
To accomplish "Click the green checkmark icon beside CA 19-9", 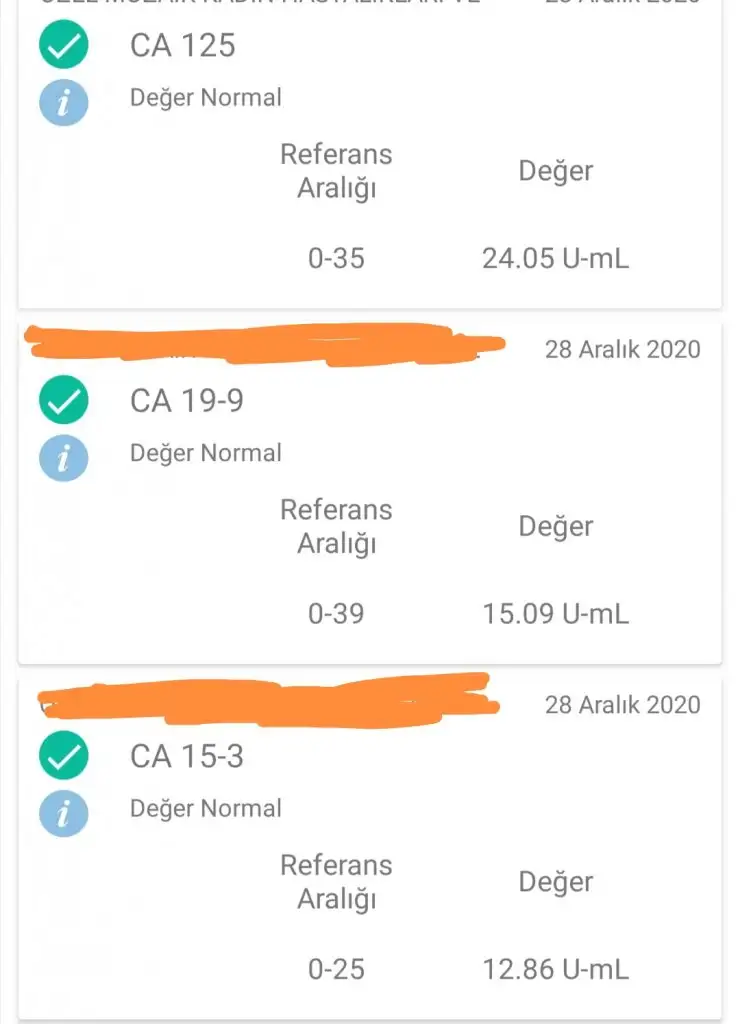I will [x=64, y=401].
